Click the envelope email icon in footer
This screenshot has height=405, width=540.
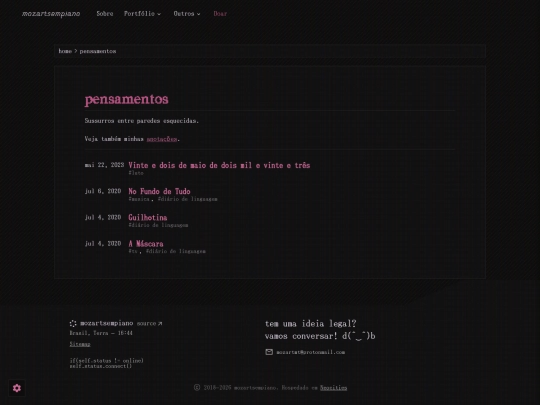pos(269,352)
